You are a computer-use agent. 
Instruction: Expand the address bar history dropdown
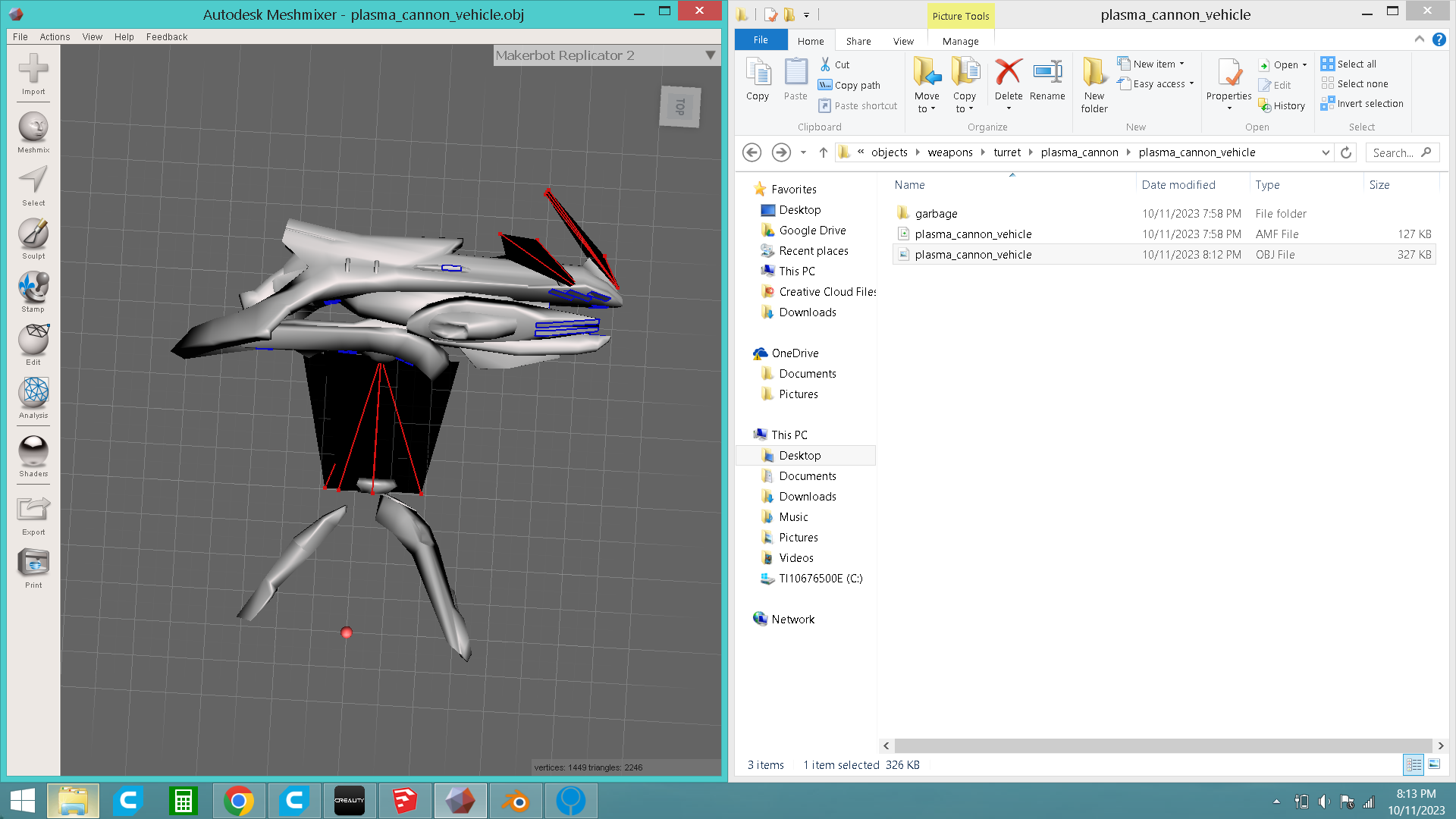coord(1326,152)
